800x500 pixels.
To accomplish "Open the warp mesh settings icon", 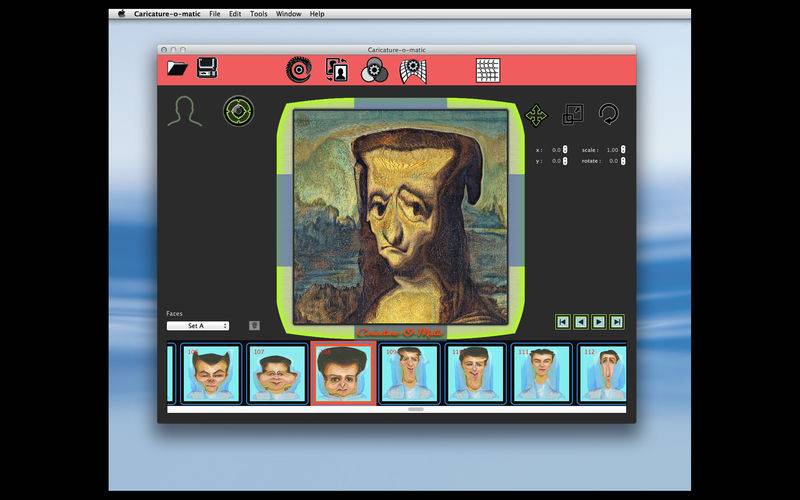I will pyautogui.click(x=413, y=71).
